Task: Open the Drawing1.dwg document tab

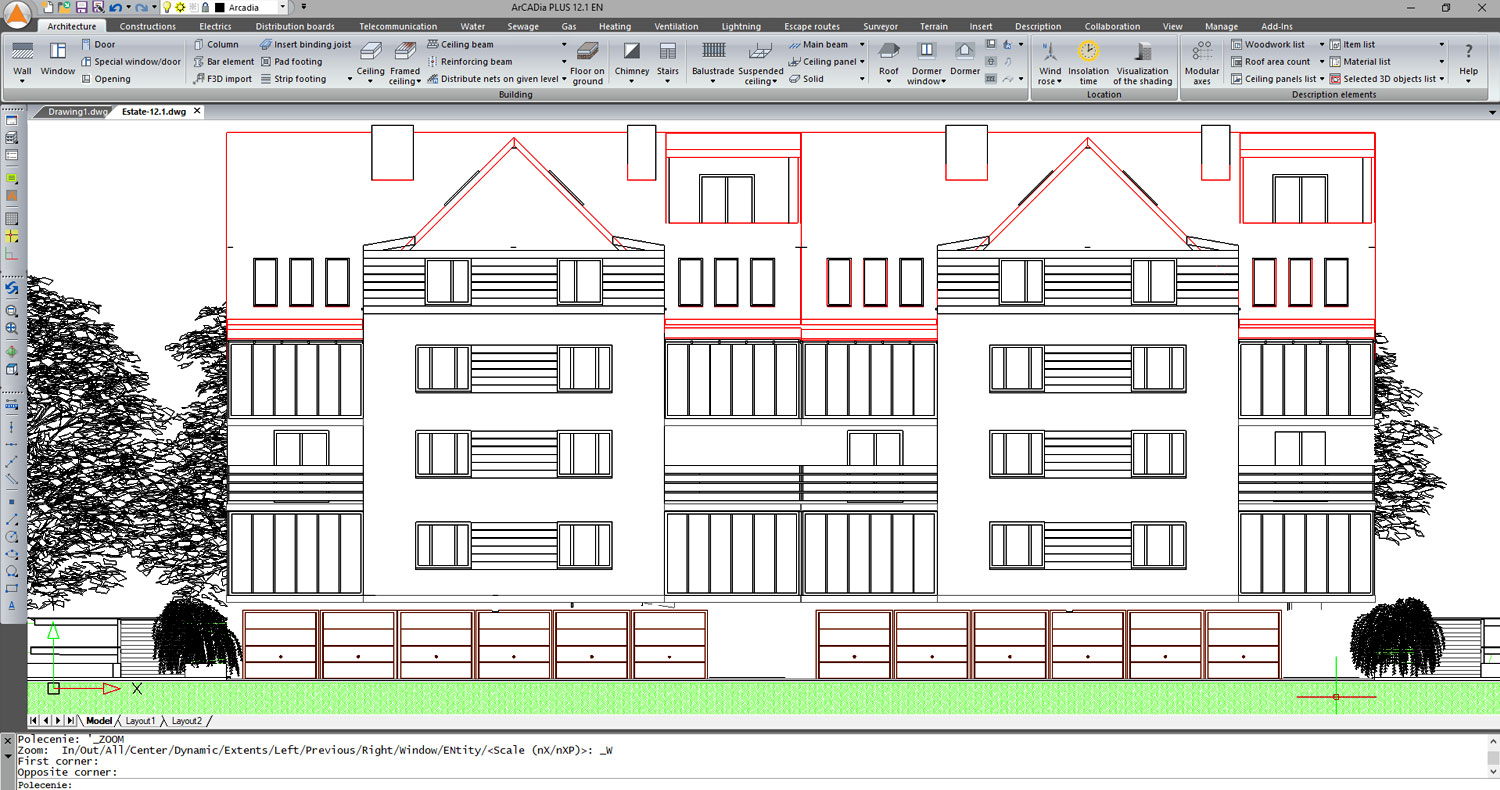Action: 77,112
